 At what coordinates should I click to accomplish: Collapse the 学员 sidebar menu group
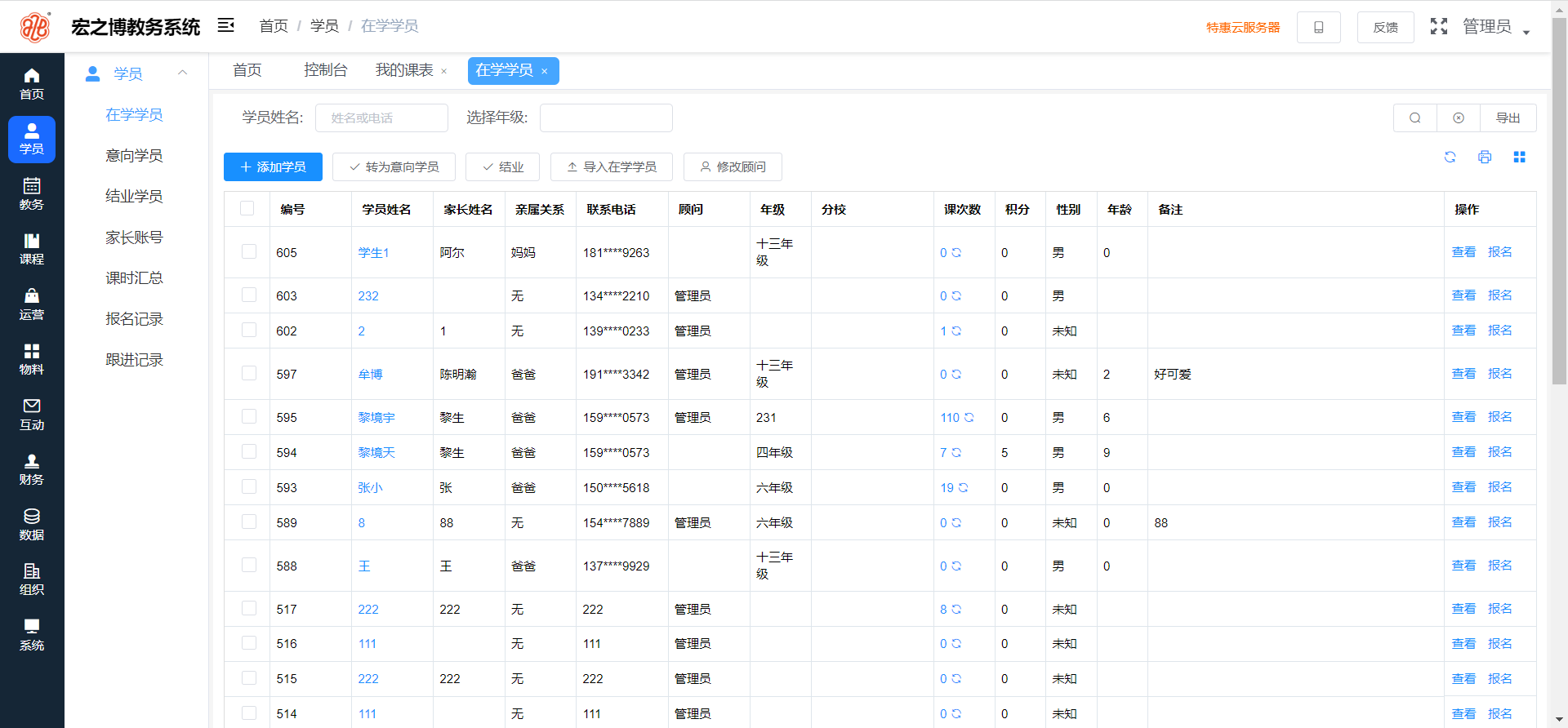[x=183, y=73]
